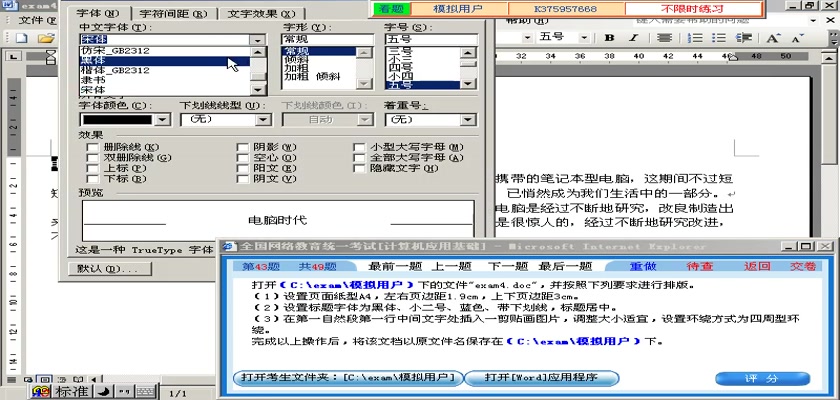Click the IME half-moon width toggle icon

[x=104, y=392]
